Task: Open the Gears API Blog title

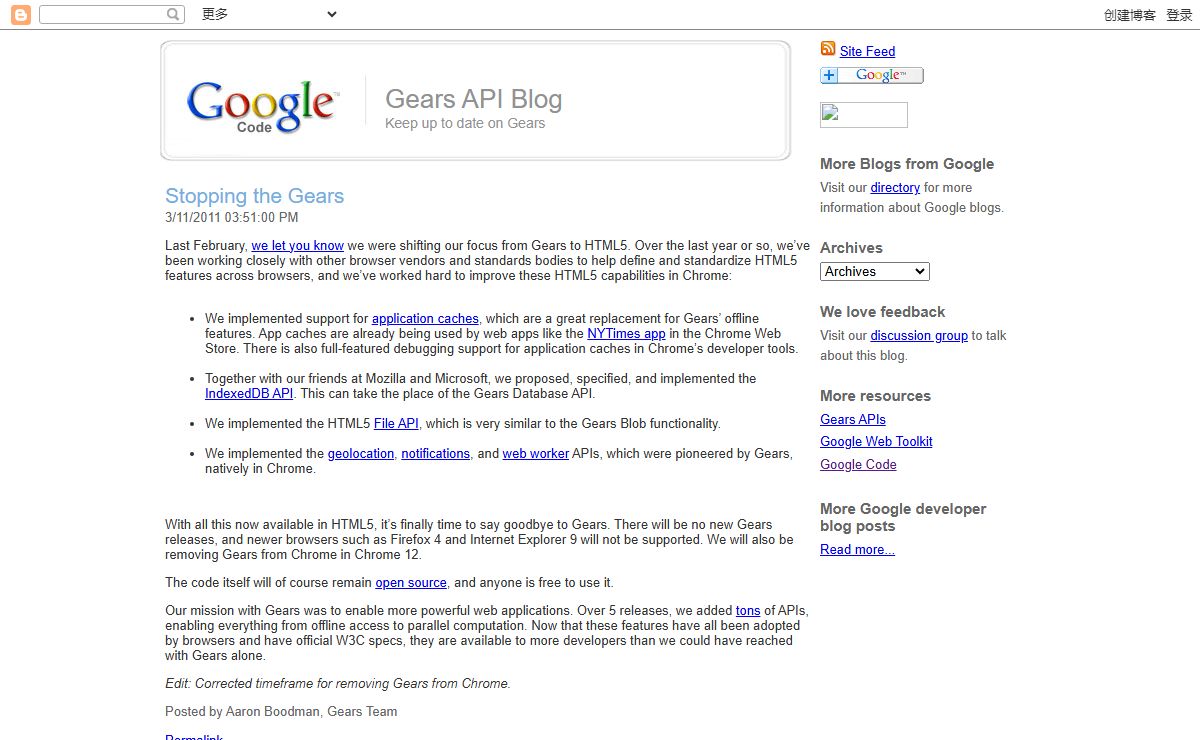Action: point(473,99)
